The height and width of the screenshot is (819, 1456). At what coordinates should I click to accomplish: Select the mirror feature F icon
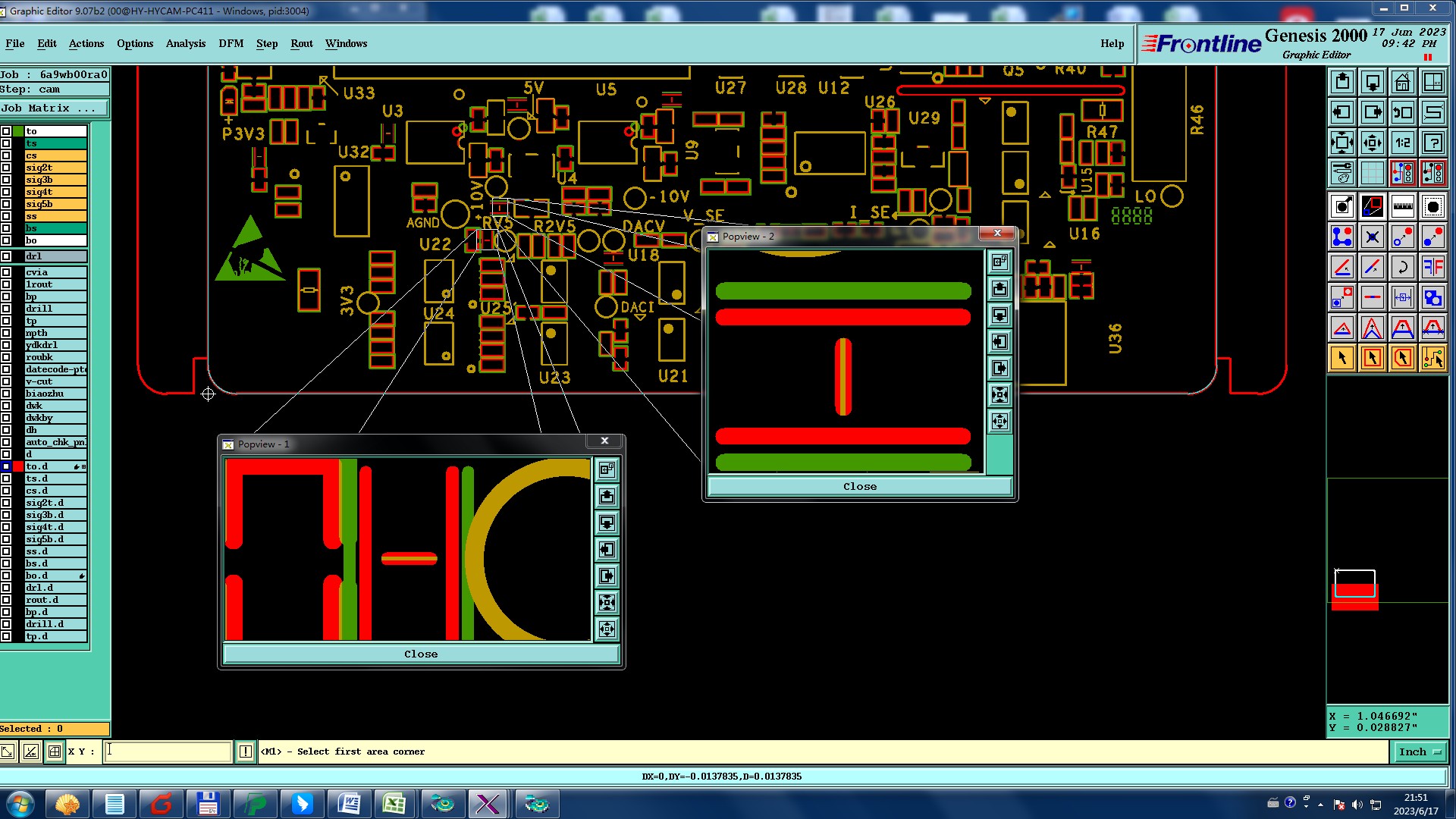1432,267
